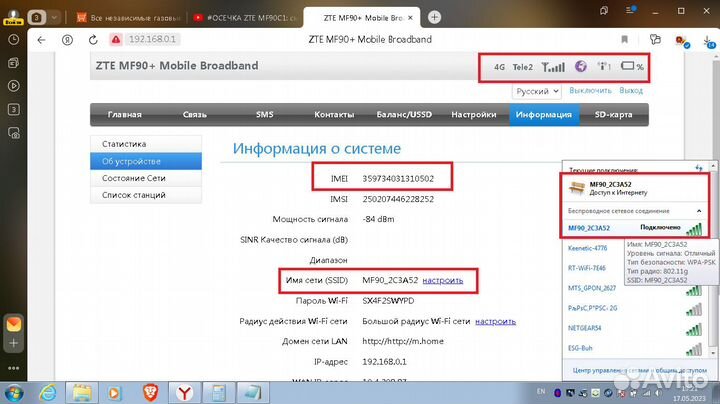Open the video play icon in sidebar
The image size is (720, 404).
pyautogui.click(x=14, y=86)
